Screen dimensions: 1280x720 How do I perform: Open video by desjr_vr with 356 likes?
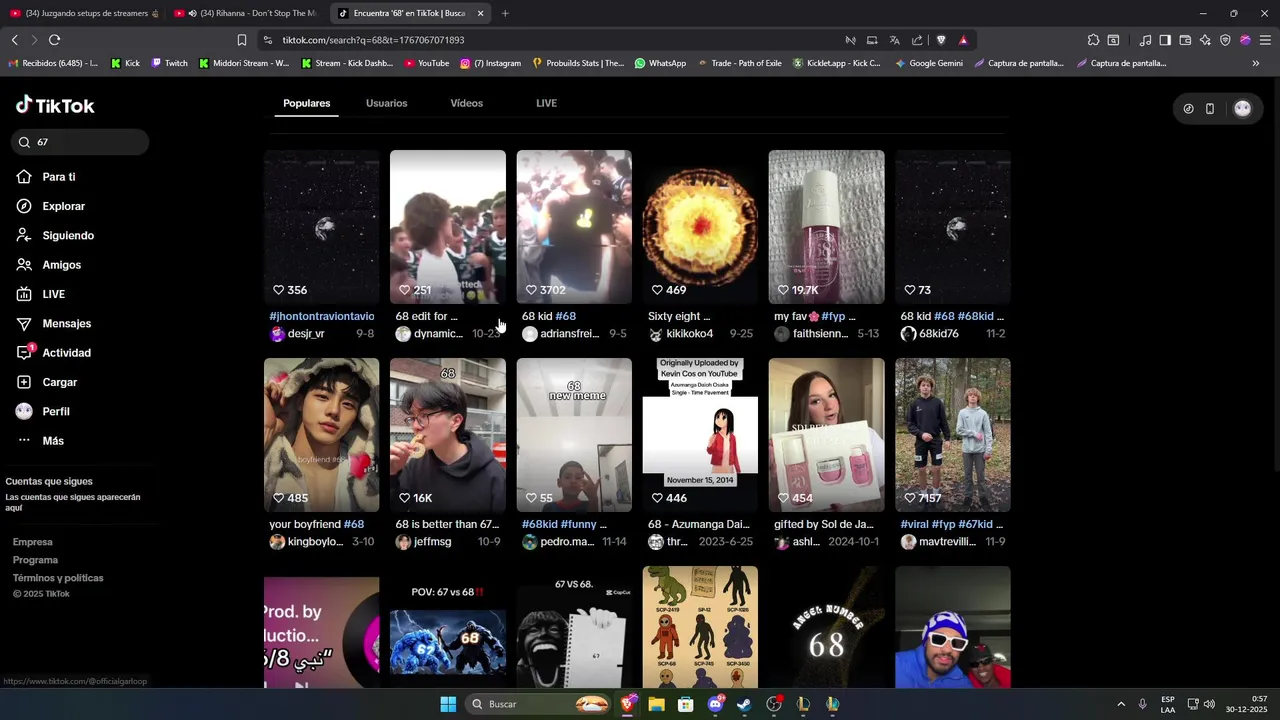(321, 227)
